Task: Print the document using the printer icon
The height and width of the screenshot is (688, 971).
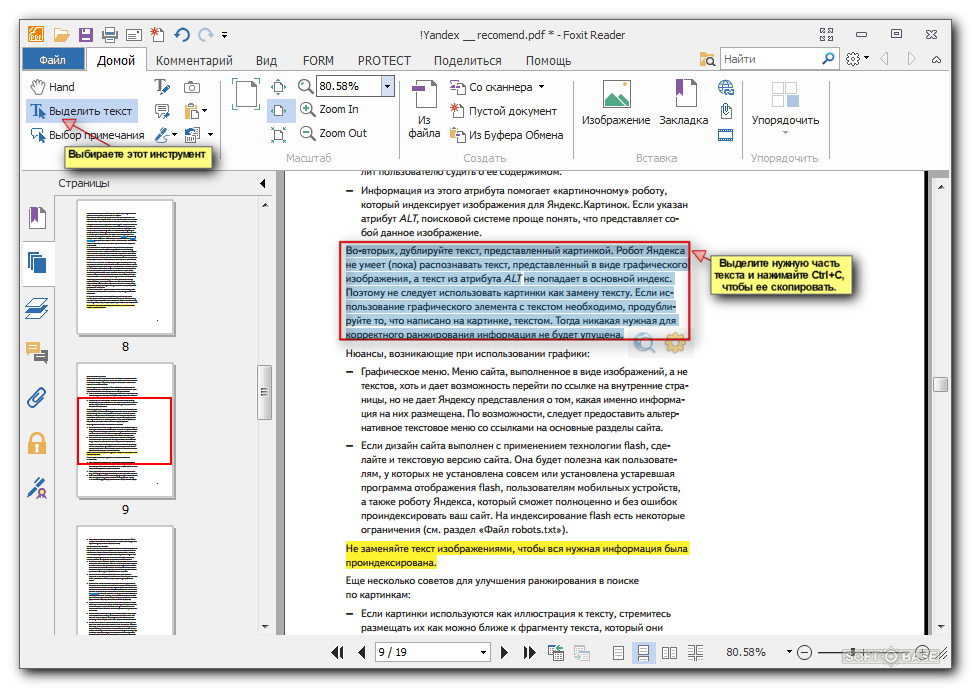Action: coord(110,35)
